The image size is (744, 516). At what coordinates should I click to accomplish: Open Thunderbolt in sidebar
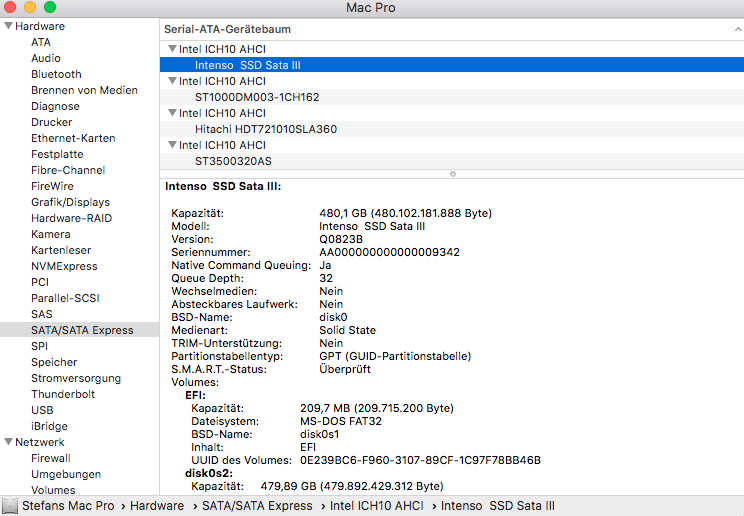coord(63,394)
